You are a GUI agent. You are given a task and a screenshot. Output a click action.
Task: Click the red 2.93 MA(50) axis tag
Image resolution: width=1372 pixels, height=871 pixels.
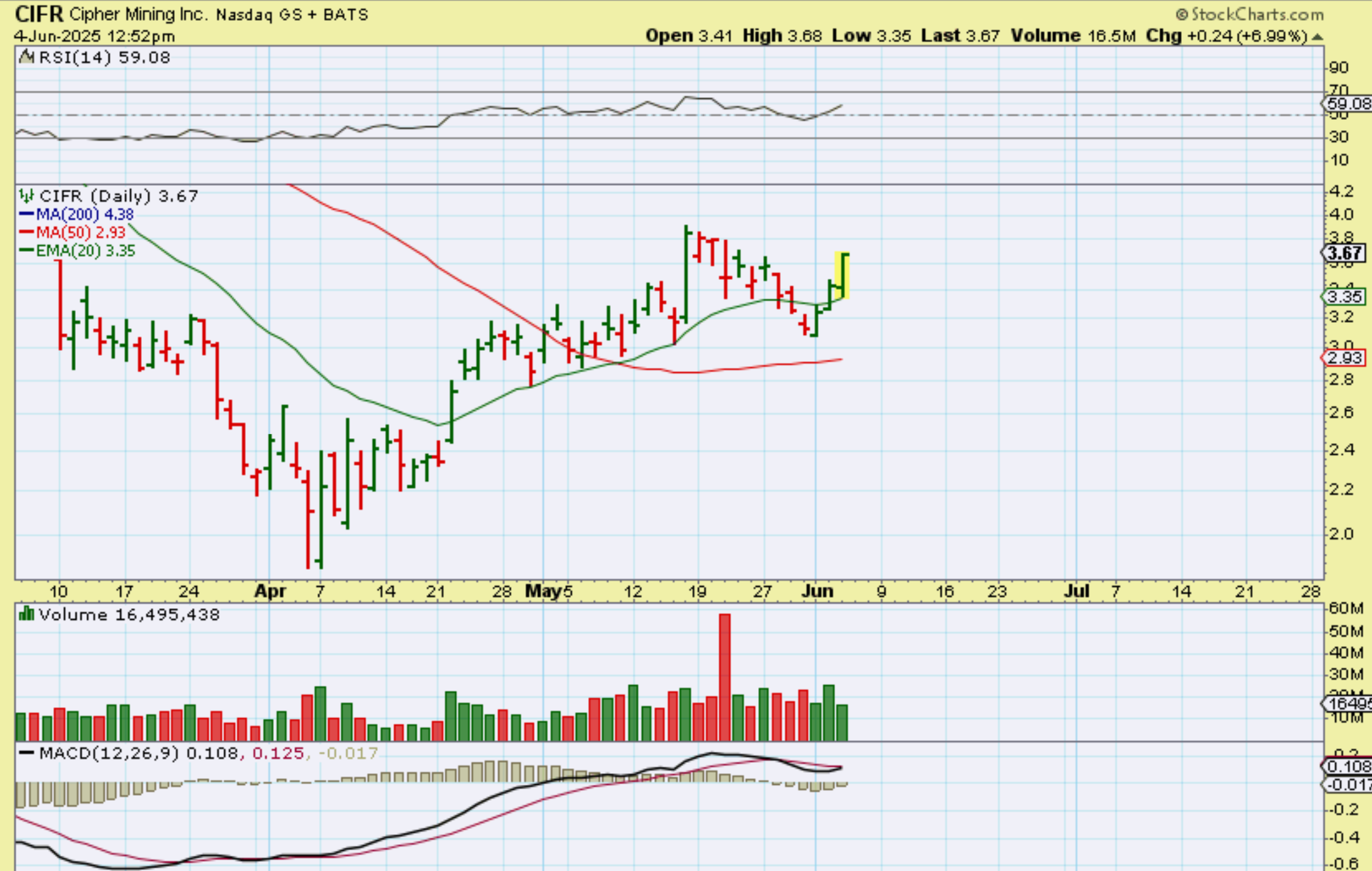pos(1344,358)
